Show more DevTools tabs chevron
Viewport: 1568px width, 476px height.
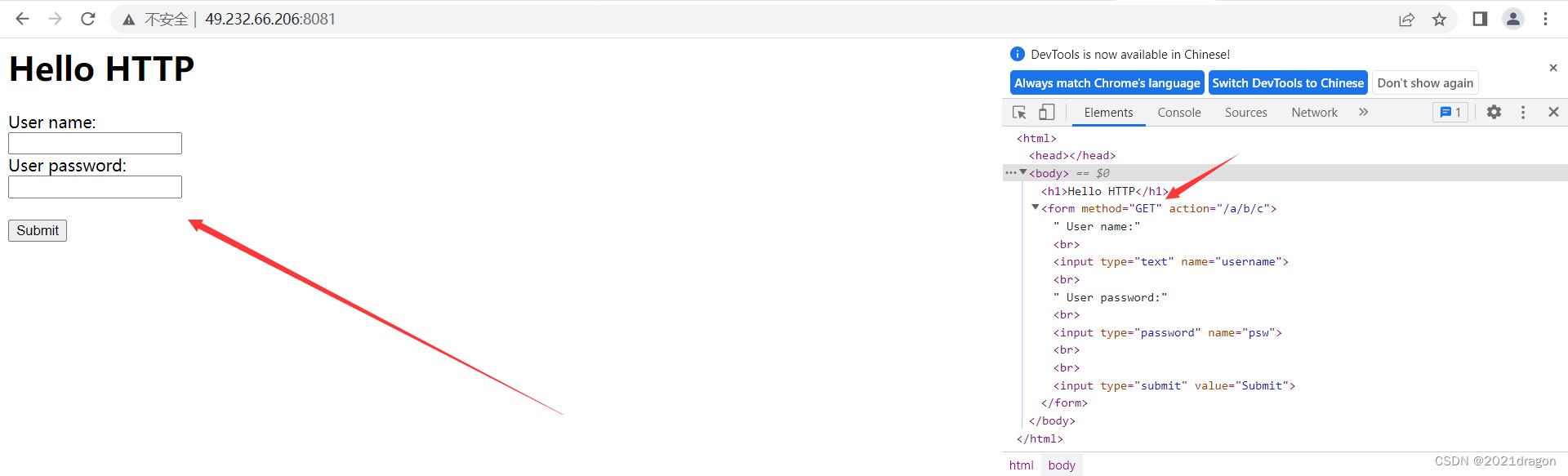click(1363, 113)
